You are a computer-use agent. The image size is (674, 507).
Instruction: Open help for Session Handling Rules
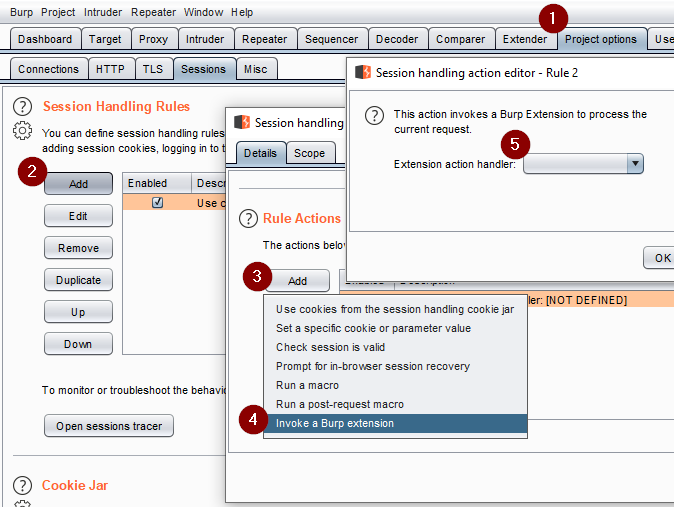(22, 107)
